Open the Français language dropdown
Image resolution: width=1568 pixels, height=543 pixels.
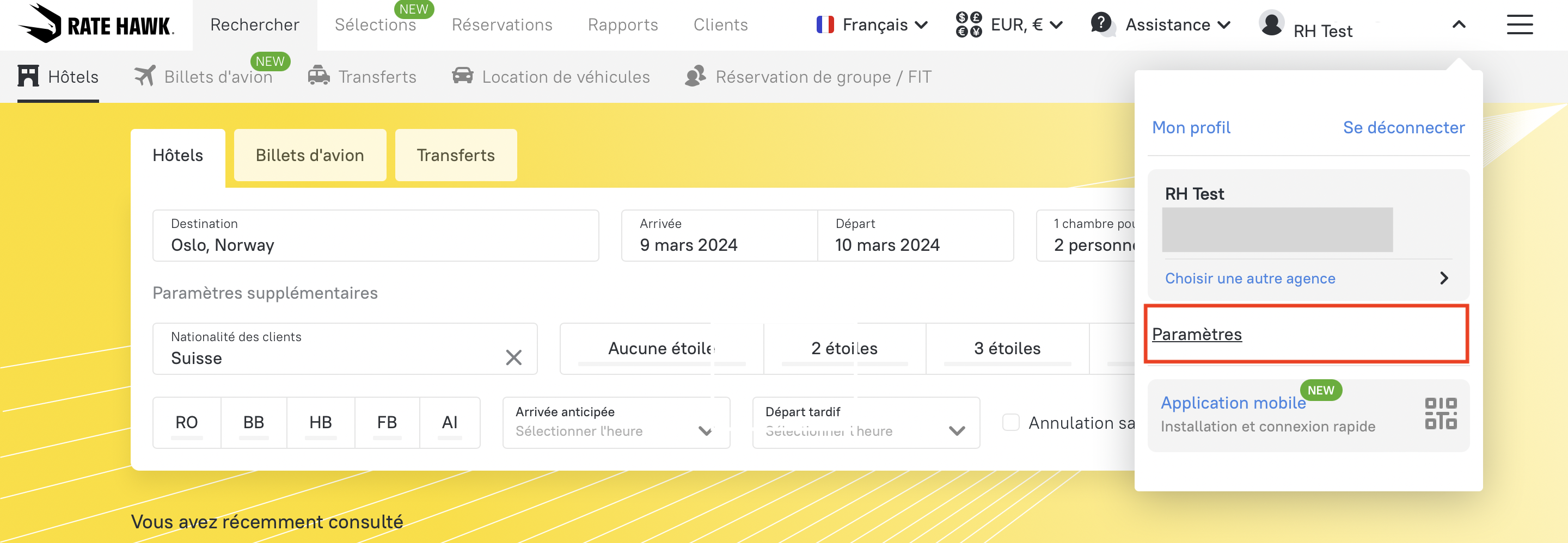click(x=872, y=25)
